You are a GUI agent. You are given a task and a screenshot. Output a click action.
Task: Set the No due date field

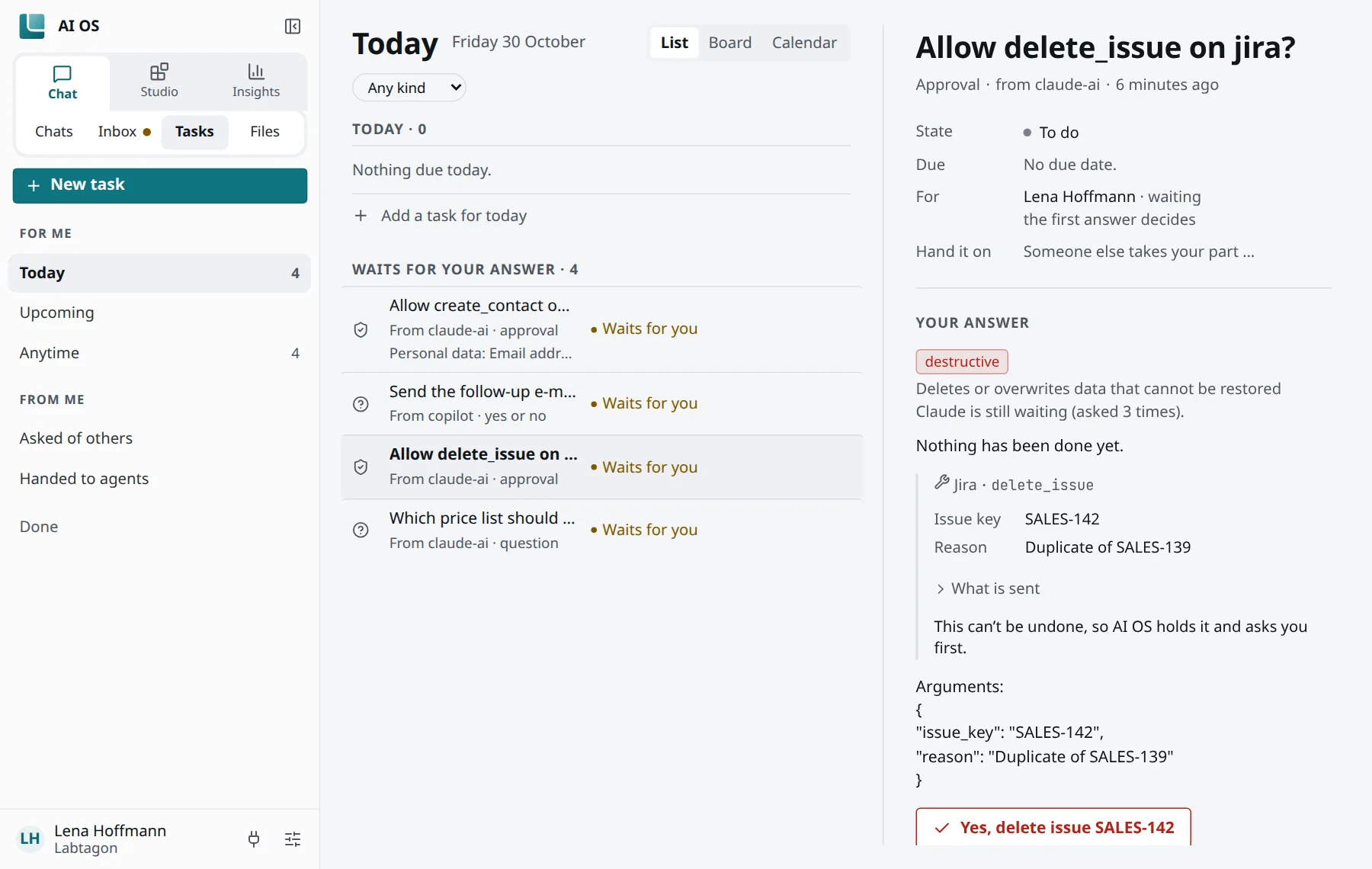click(1069, 165)
